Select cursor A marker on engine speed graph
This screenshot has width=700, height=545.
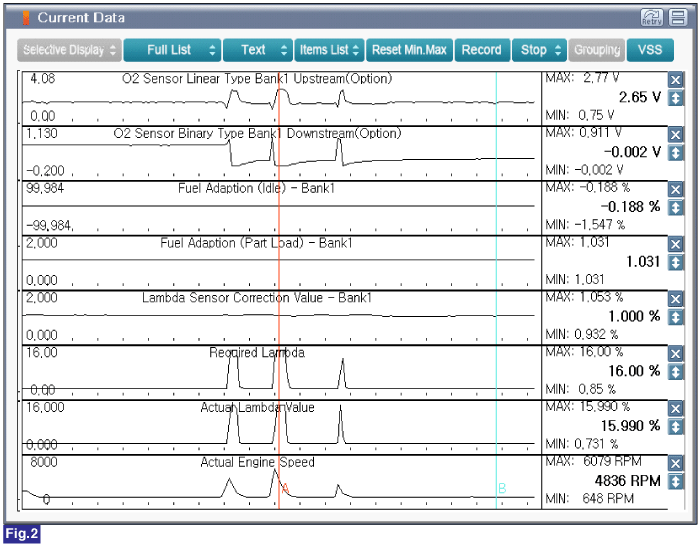(286, 489)
